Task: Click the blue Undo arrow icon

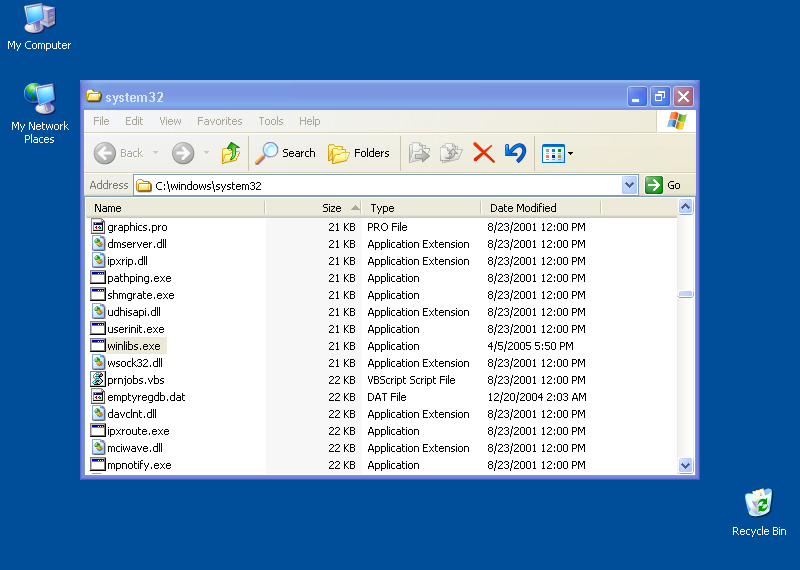Action: tap(515, 153)
